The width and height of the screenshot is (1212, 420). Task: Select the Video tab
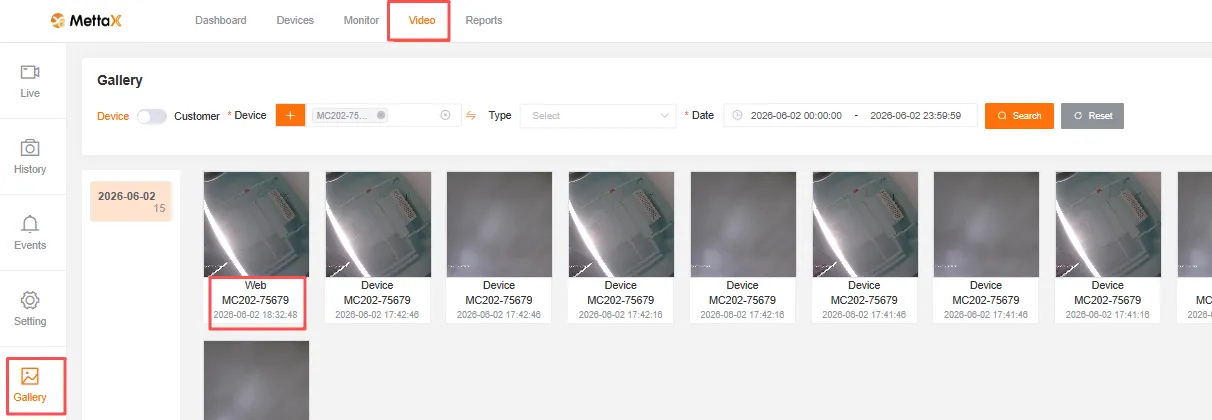click(422, 20)
